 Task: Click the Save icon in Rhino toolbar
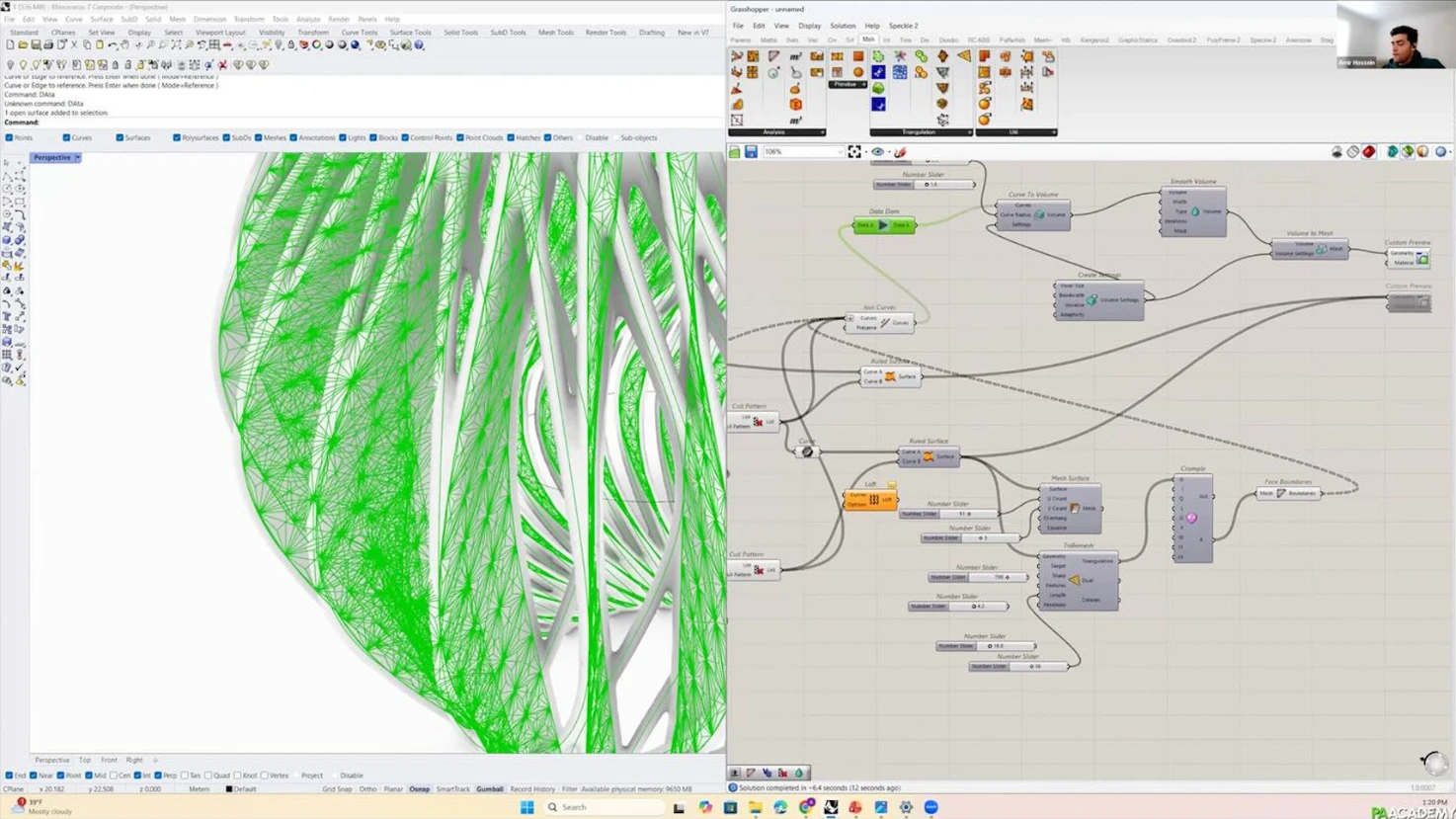pos(36,45)
